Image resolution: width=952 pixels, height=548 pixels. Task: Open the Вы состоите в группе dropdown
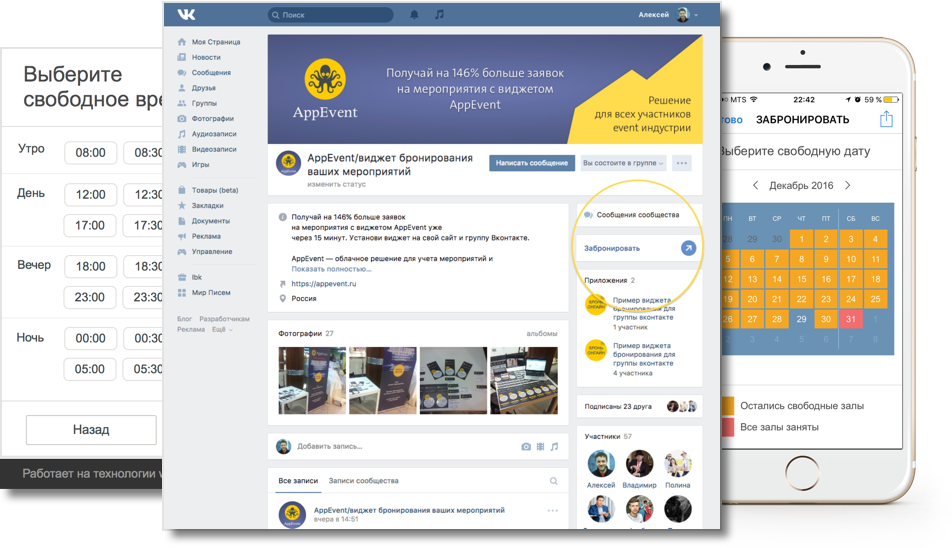623,163
